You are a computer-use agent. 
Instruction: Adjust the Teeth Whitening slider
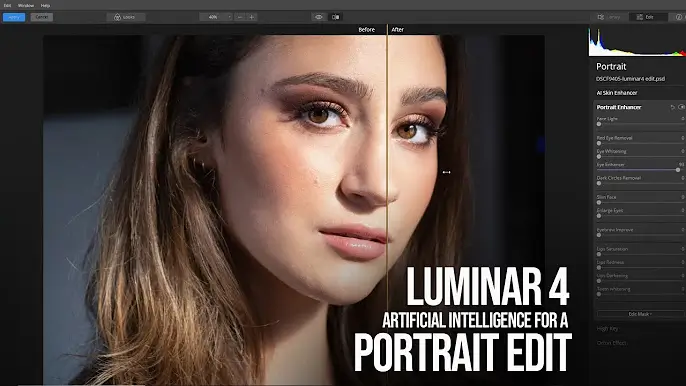point(641,294)
